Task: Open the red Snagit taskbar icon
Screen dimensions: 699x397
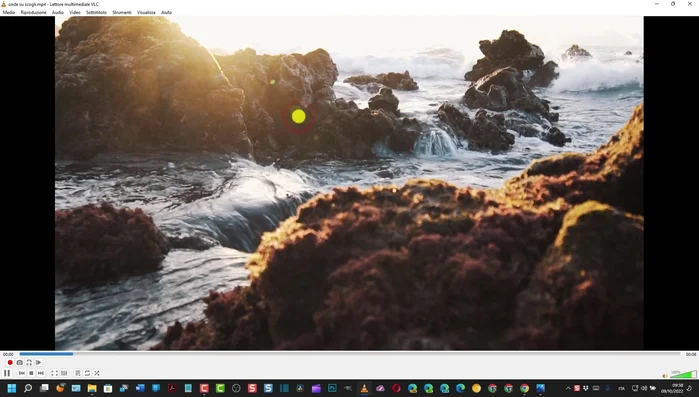Action: [x=252, y=389]
